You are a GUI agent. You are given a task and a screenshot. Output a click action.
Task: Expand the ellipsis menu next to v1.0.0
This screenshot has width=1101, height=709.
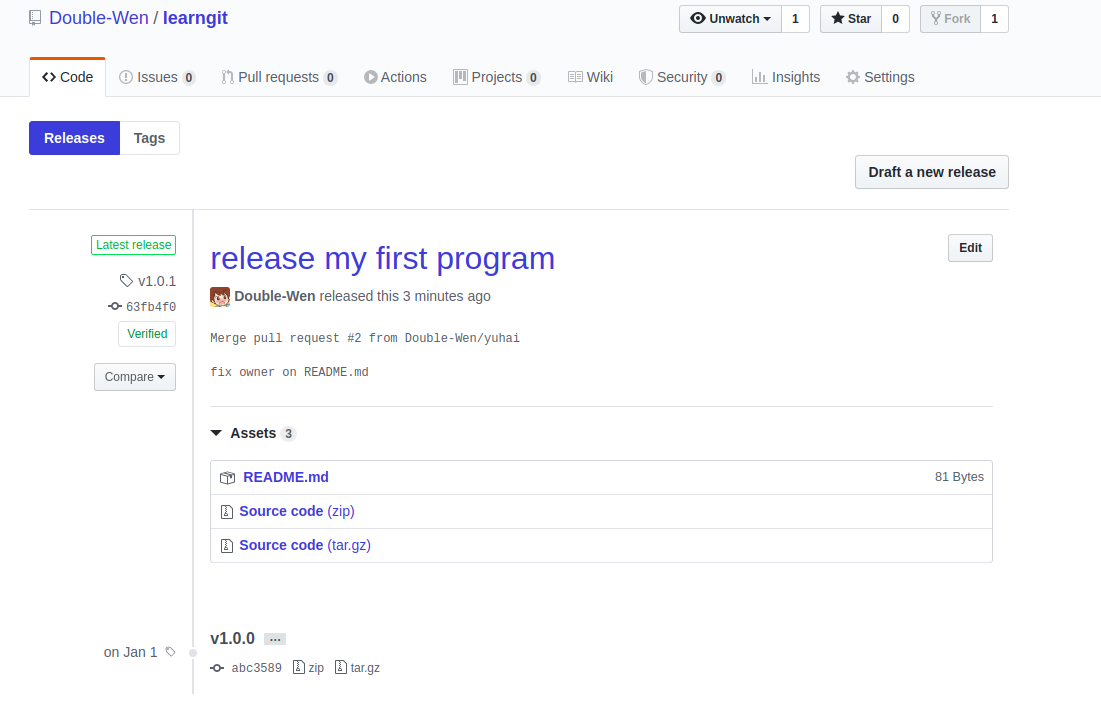pyautogui.click(x=274, y=638)
